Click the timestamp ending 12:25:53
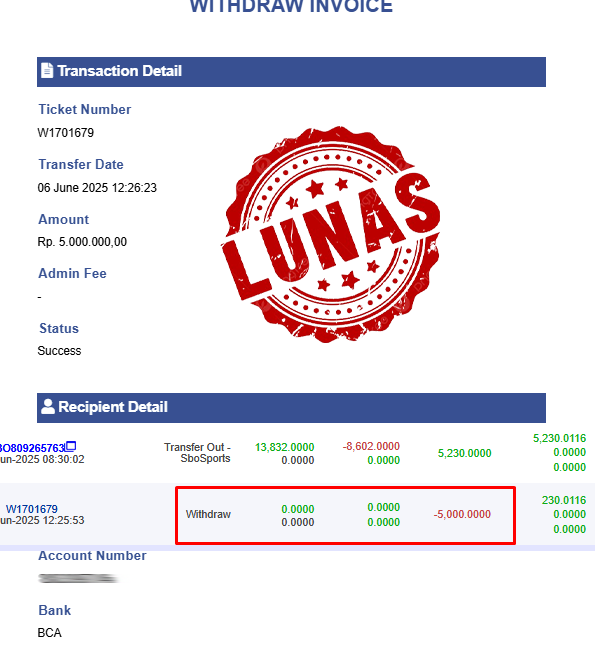Screen dimensions: 595x654 (42, 520)
